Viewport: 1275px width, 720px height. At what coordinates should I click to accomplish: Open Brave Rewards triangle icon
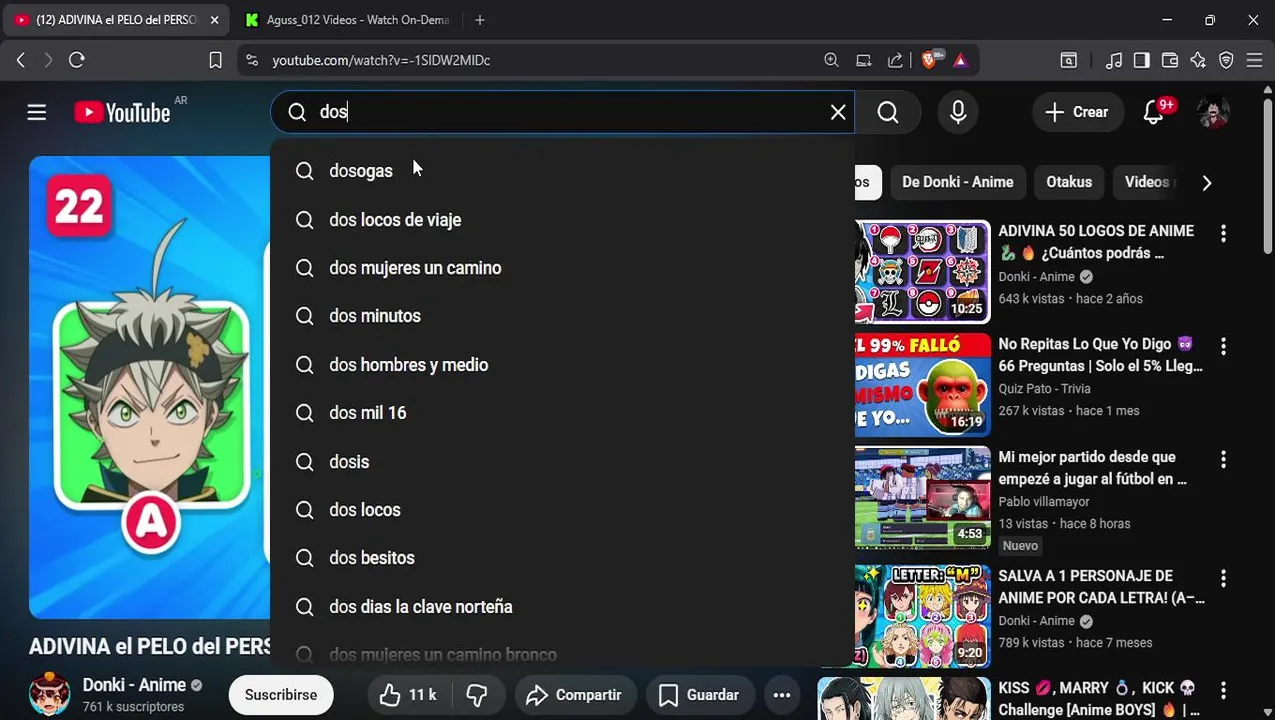click(x=960, y=60)
